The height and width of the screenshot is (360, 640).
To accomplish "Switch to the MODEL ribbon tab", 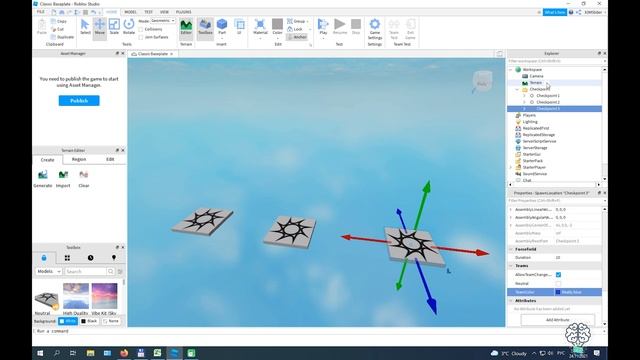I will click(x=131, y=12).
